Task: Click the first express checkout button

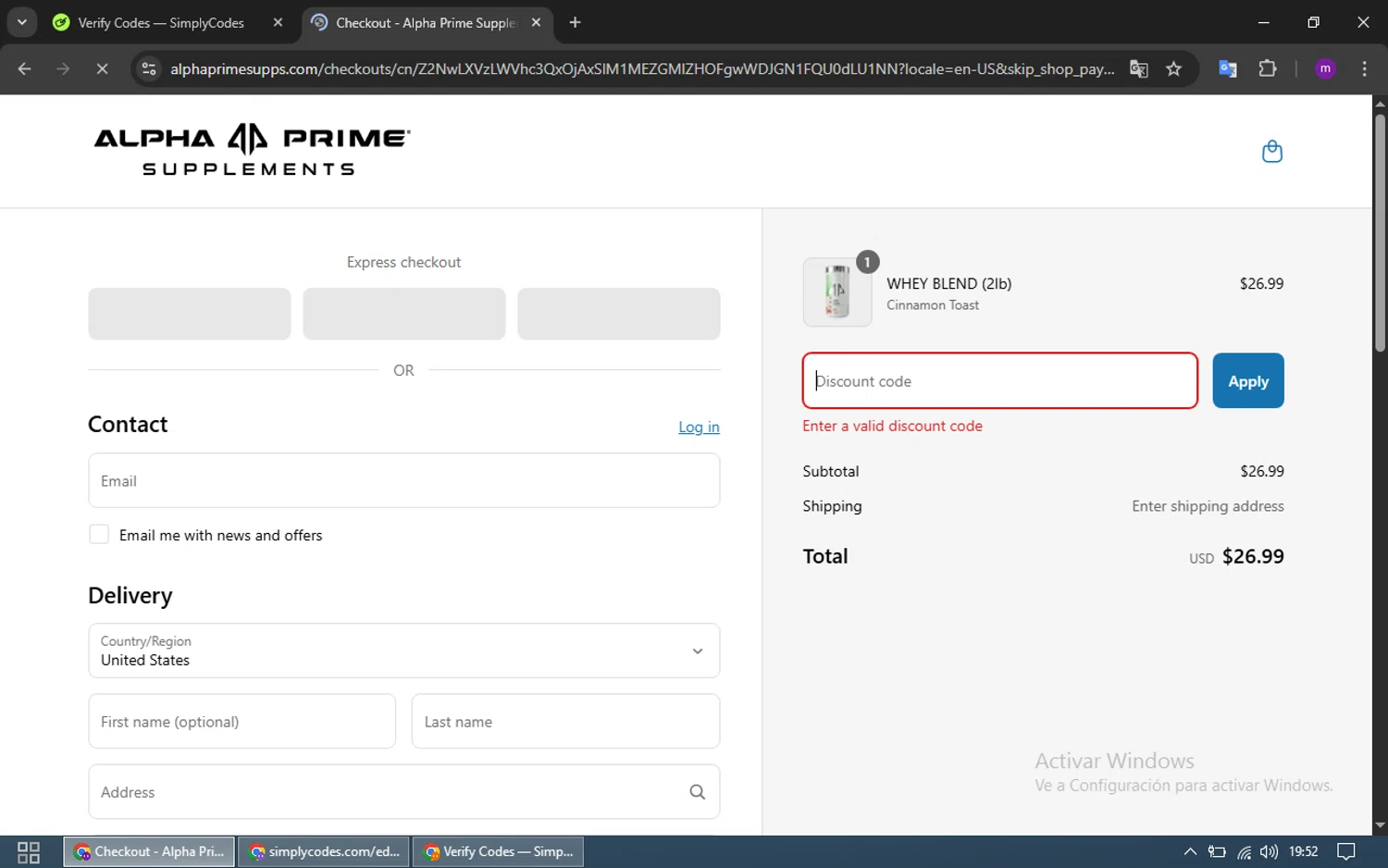Action: point(190,314)
